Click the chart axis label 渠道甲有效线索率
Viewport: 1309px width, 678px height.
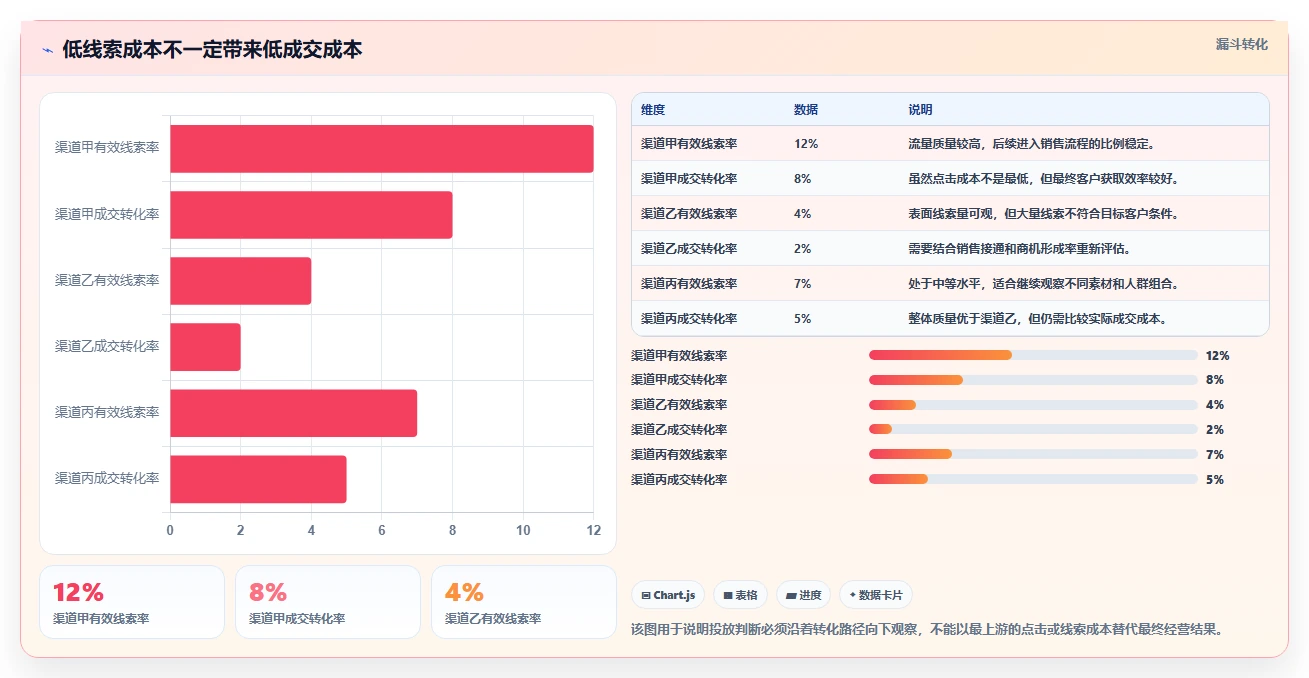(107, 148)
